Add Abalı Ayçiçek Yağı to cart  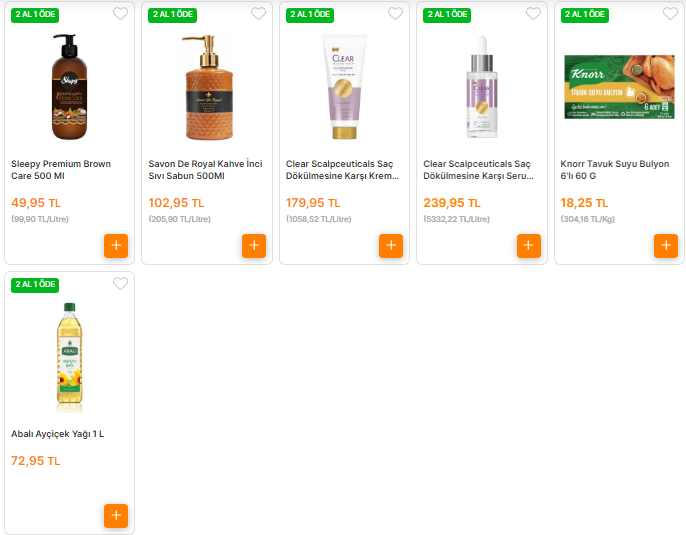[x=116, y=515]
